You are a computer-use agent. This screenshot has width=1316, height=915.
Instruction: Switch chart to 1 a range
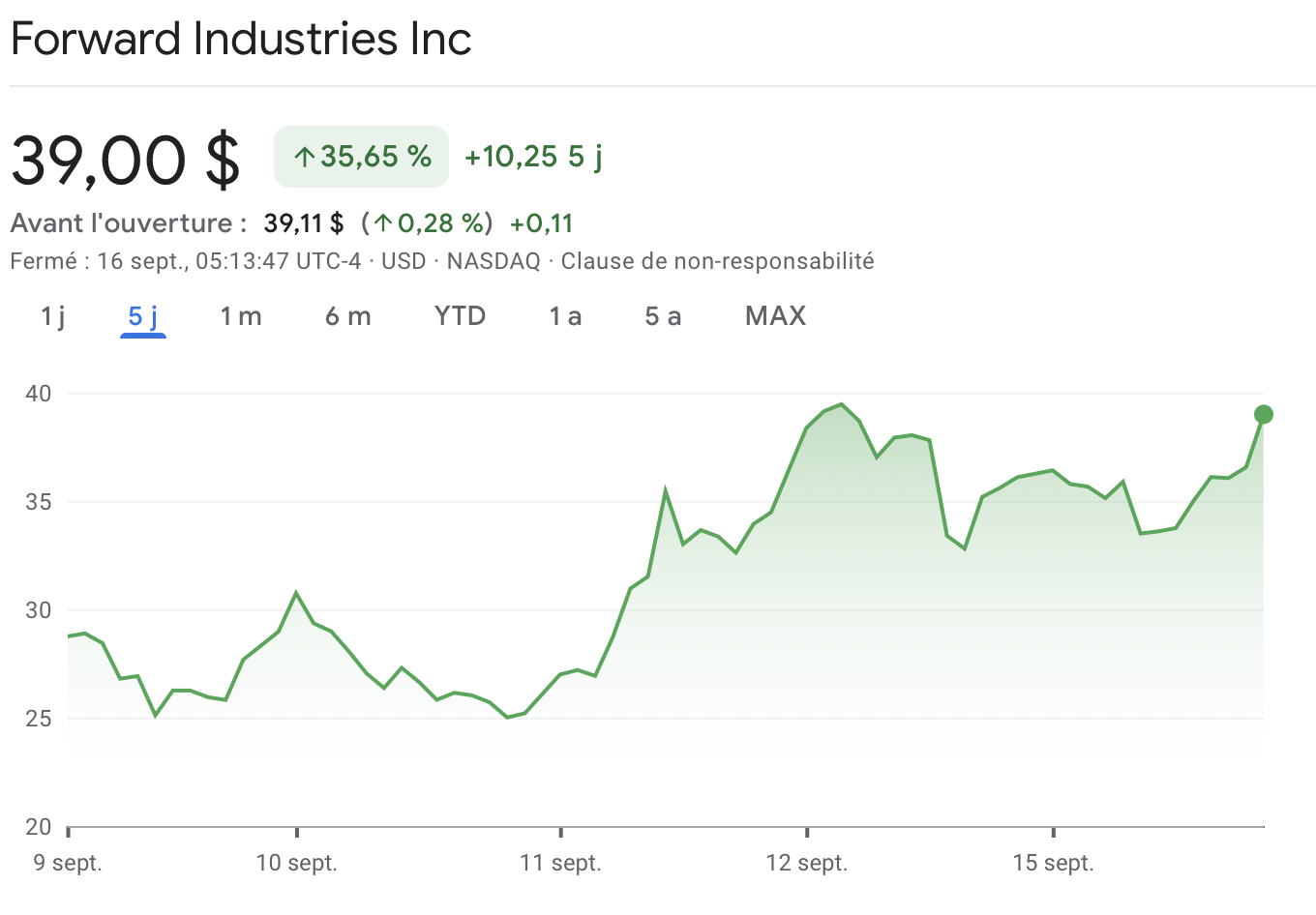click(x=565, y=316)
